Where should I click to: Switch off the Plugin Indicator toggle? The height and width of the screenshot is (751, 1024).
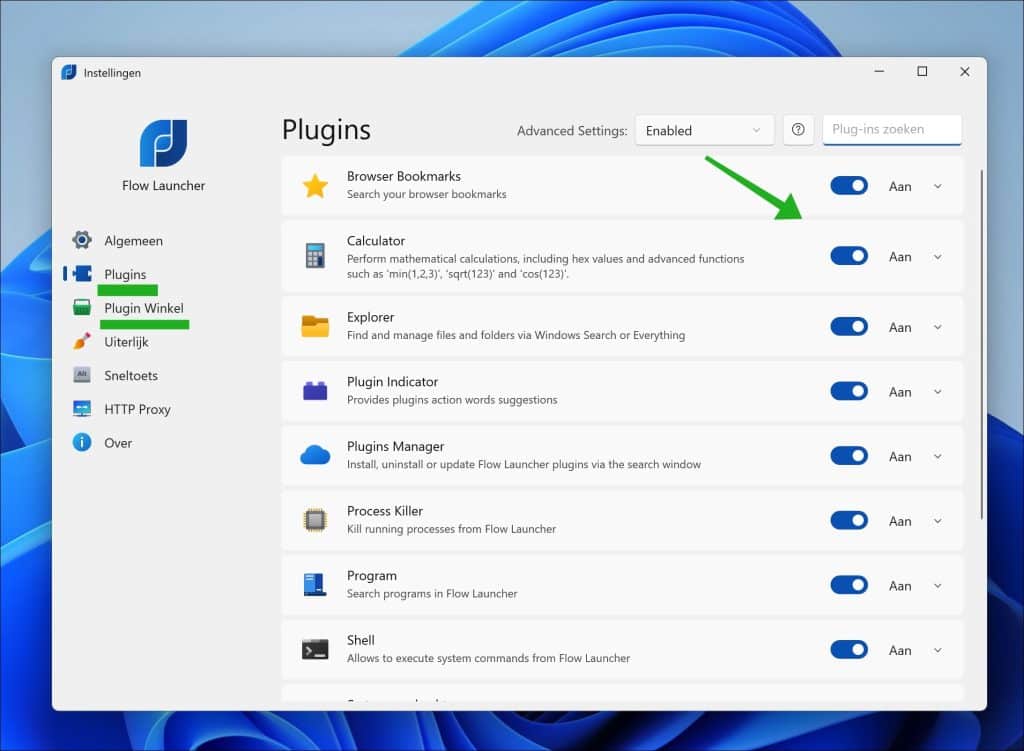coord(849,391)
